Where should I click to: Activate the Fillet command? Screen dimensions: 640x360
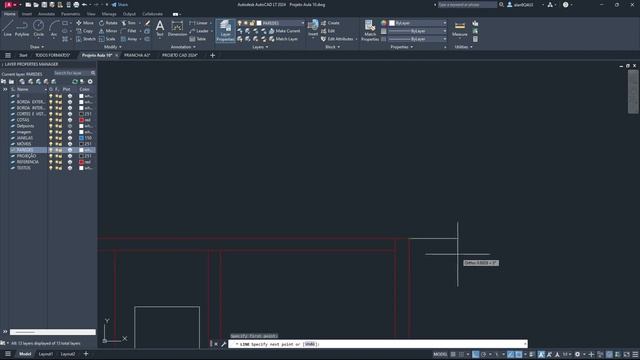coord(129,31)
